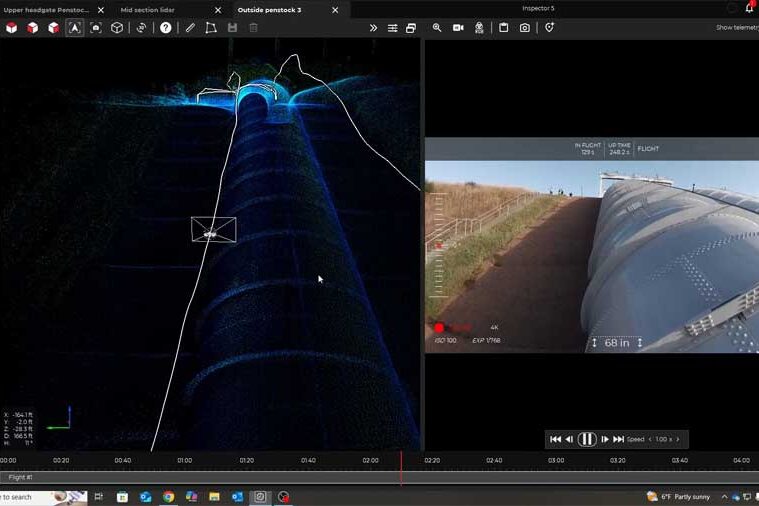Decrease playback speed with left arrow
Viewport: 759px width, 506px height.
pyautogui.click(x=650, y=439)
